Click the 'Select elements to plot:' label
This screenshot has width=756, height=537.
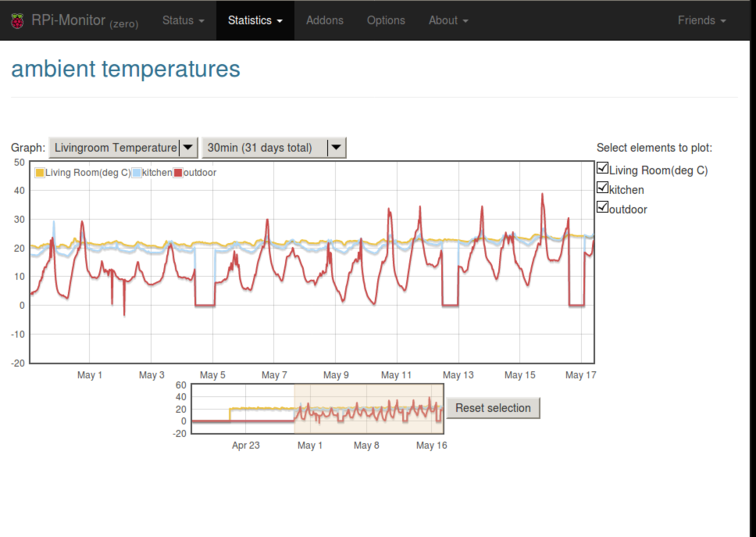654,148
